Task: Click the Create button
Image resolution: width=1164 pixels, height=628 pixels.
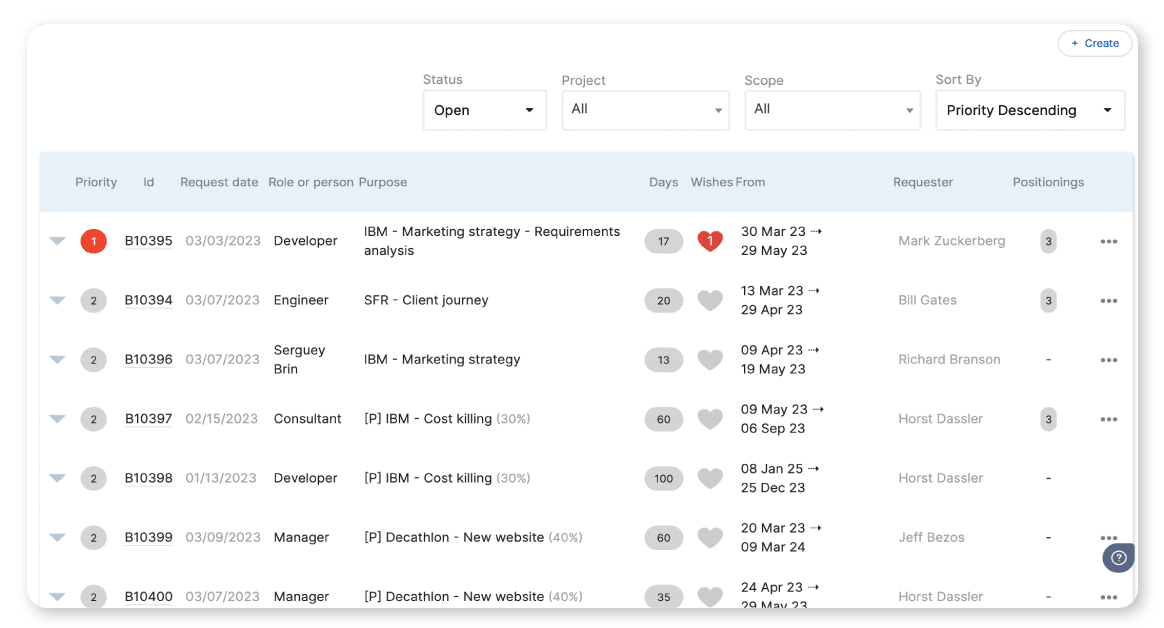Action: point(1095,43)
